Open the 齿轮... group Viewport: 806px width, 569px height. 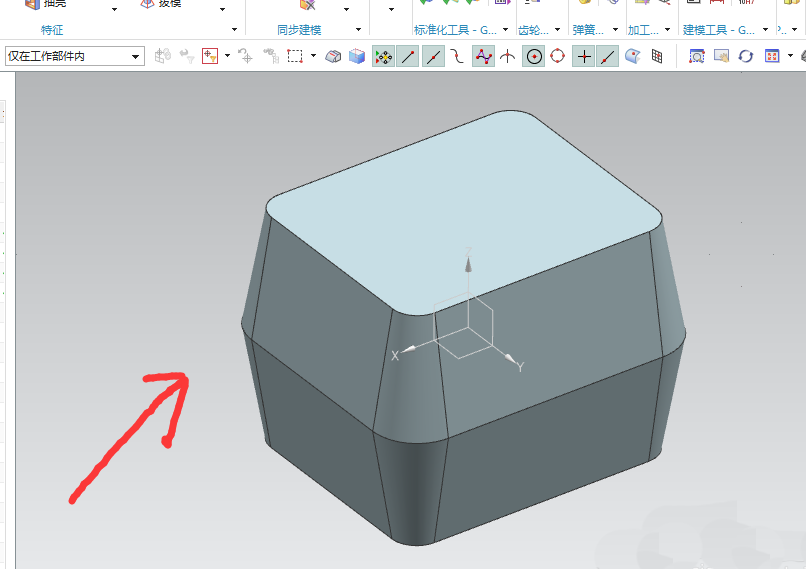point(533,30)
